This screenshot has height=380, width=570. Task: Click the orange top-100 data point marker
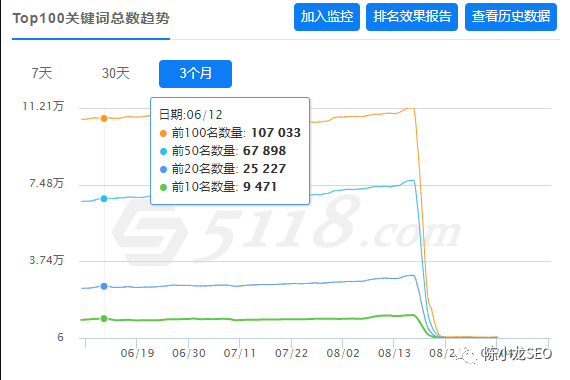(x=104, y=118)
